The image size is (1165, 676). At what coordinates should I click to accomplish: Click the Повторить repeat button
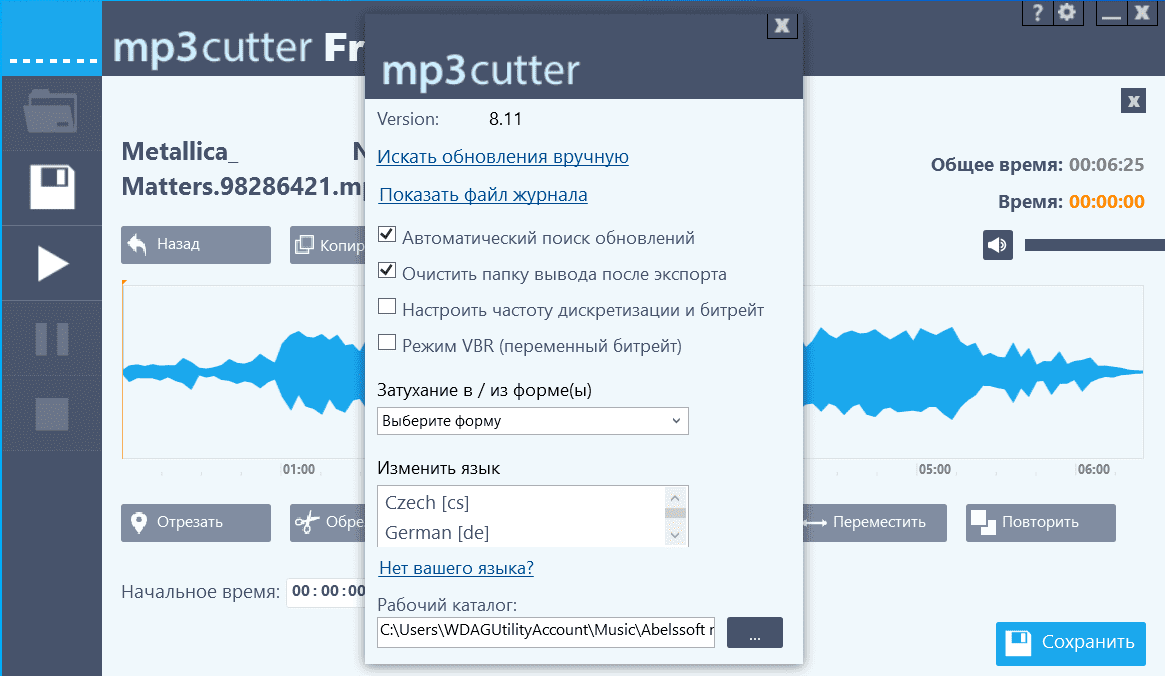click(1041, 522)
